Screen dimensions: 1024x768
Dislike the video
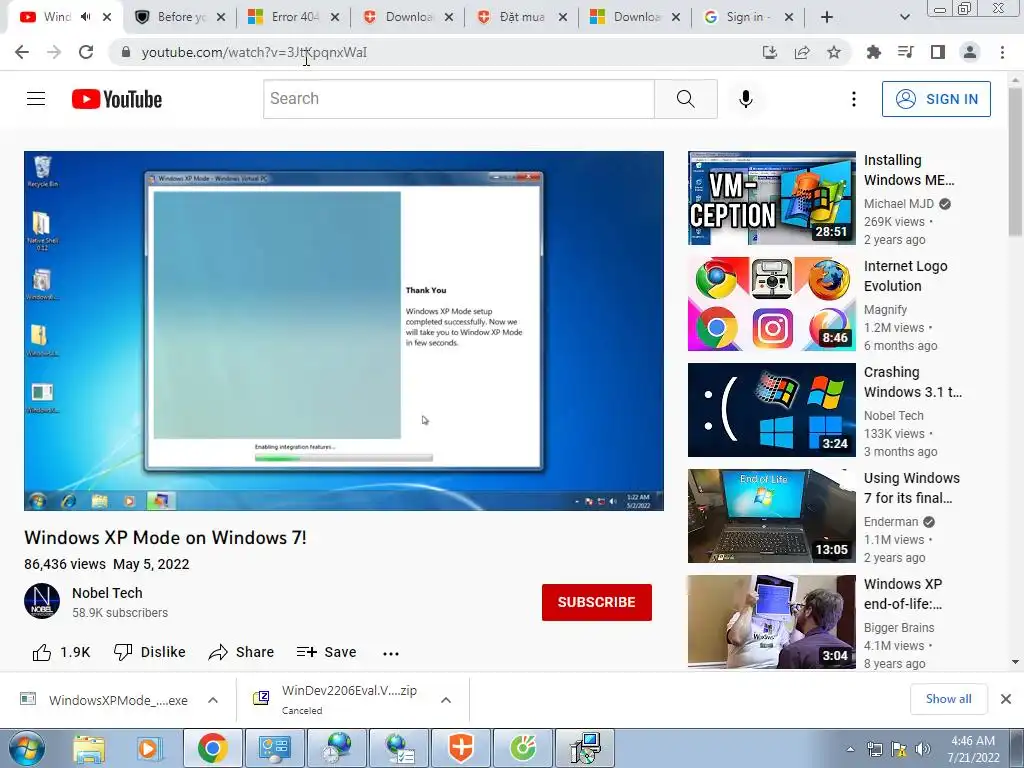150,652
